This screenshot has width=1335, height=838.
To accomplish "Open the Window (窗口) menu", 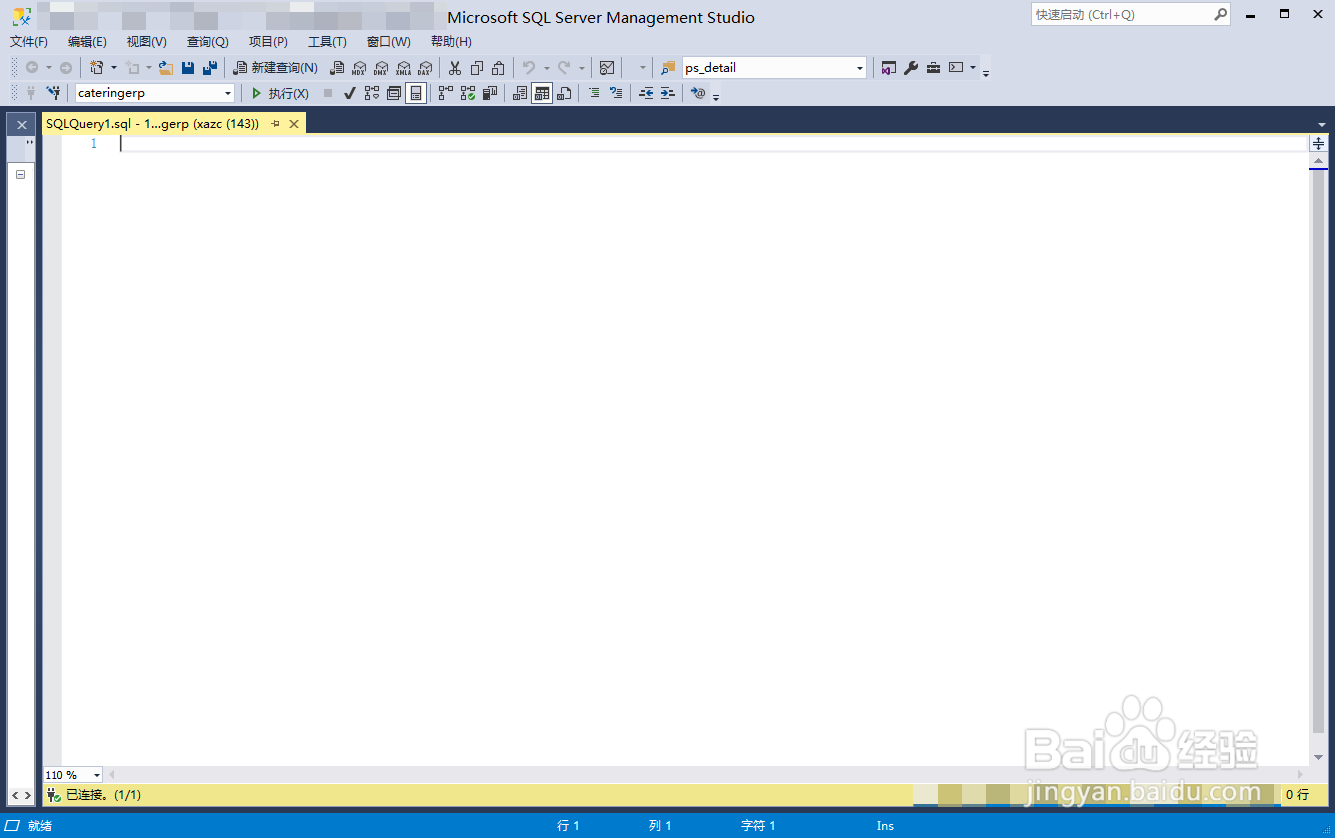I will pos(388,42).
